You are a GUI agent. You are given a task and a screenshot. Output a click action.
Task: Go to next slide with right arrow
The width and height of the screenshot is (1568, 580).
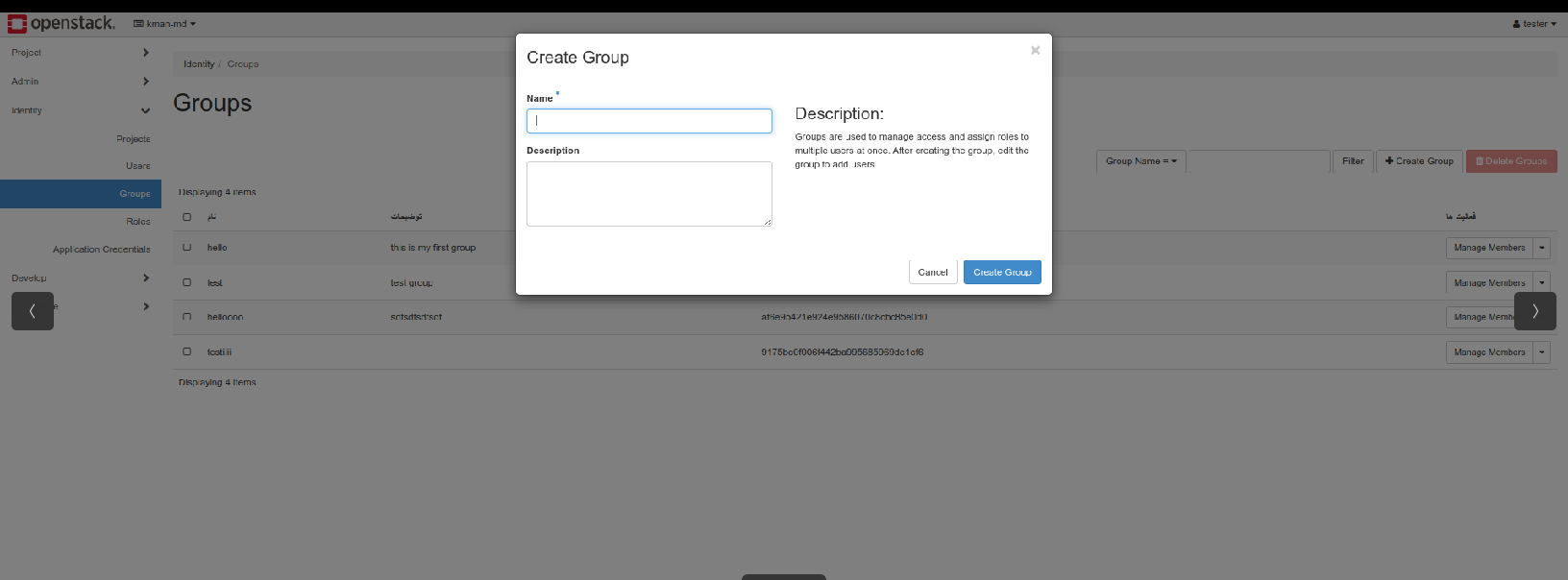(x=1535, y=311)
